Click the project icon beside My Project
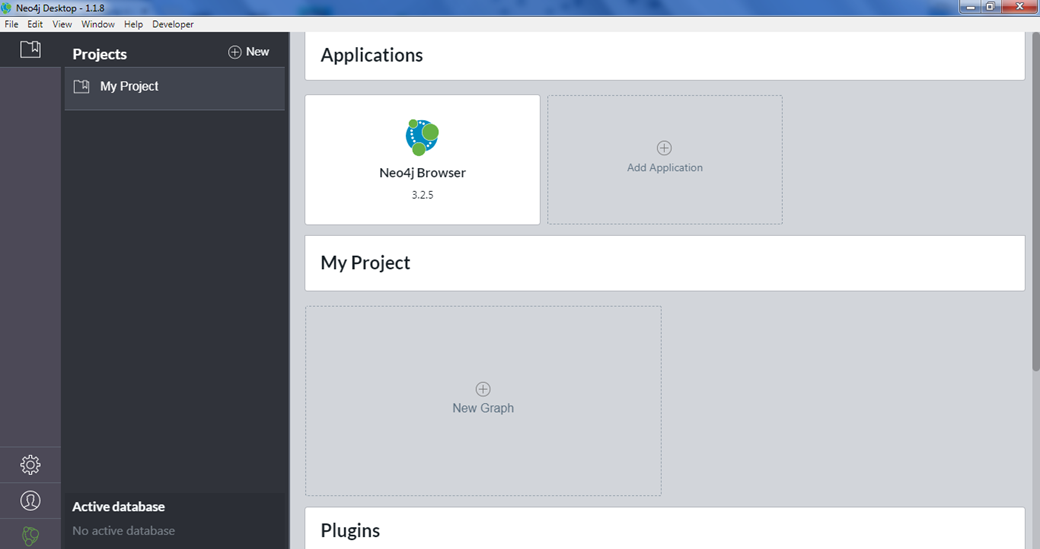Image resolution: width=1040 pixels, height=549 pixels. coord(82,86)
